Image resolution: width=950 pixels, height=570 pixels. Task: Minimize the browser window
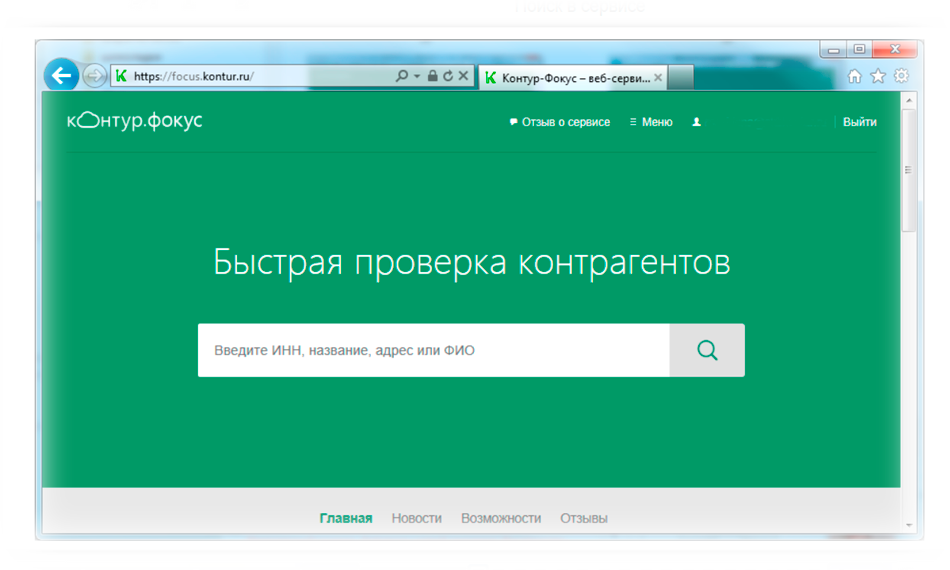[x=834, y=50]
